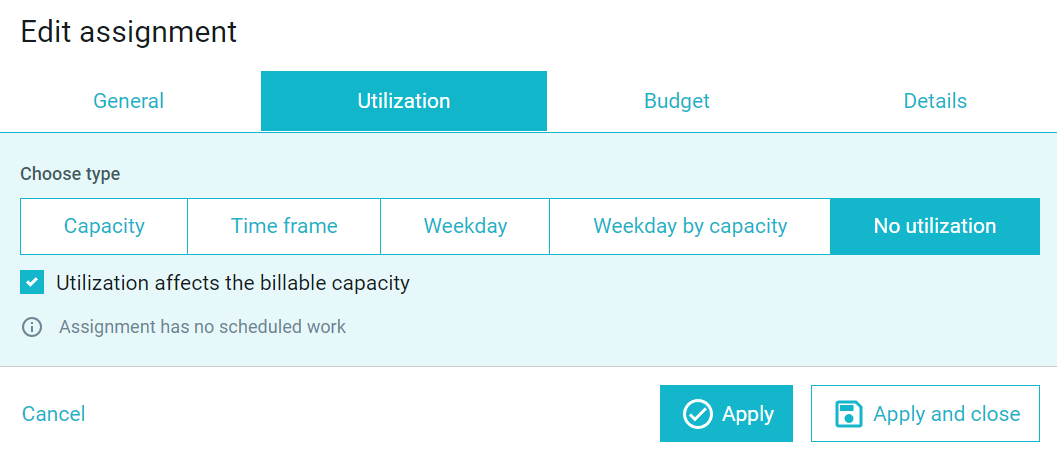The image size is (1057, 458).
Task: Go to the Details tab
Action: click(935, 101)
